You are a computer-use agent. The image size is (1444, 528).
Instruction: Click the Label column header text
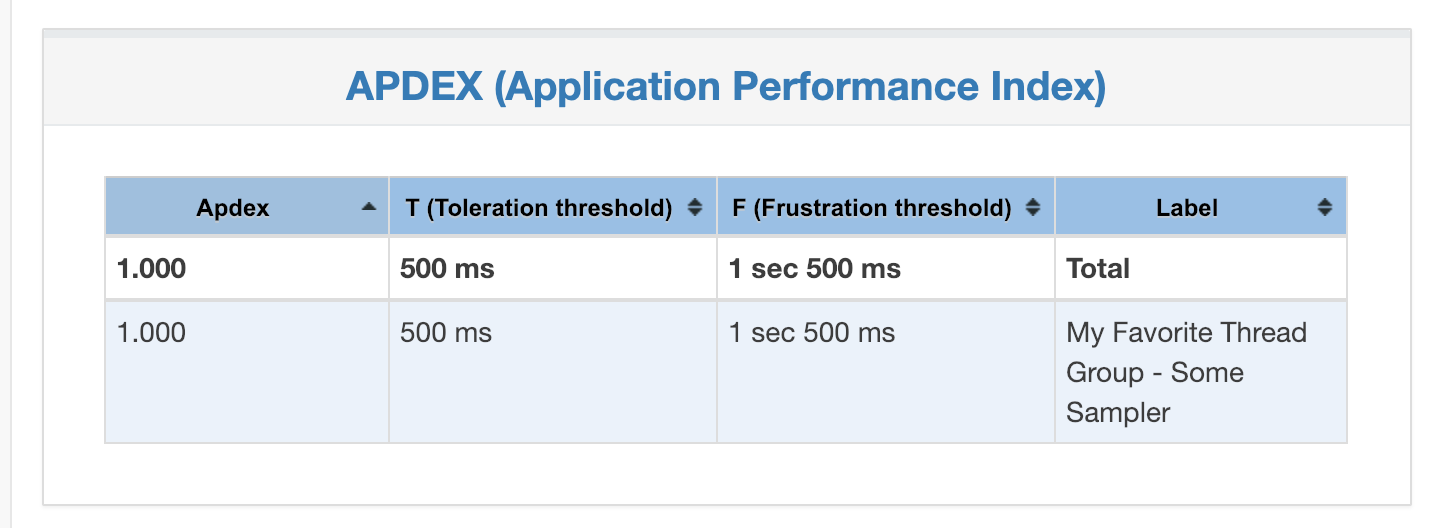click(1187, 208)
